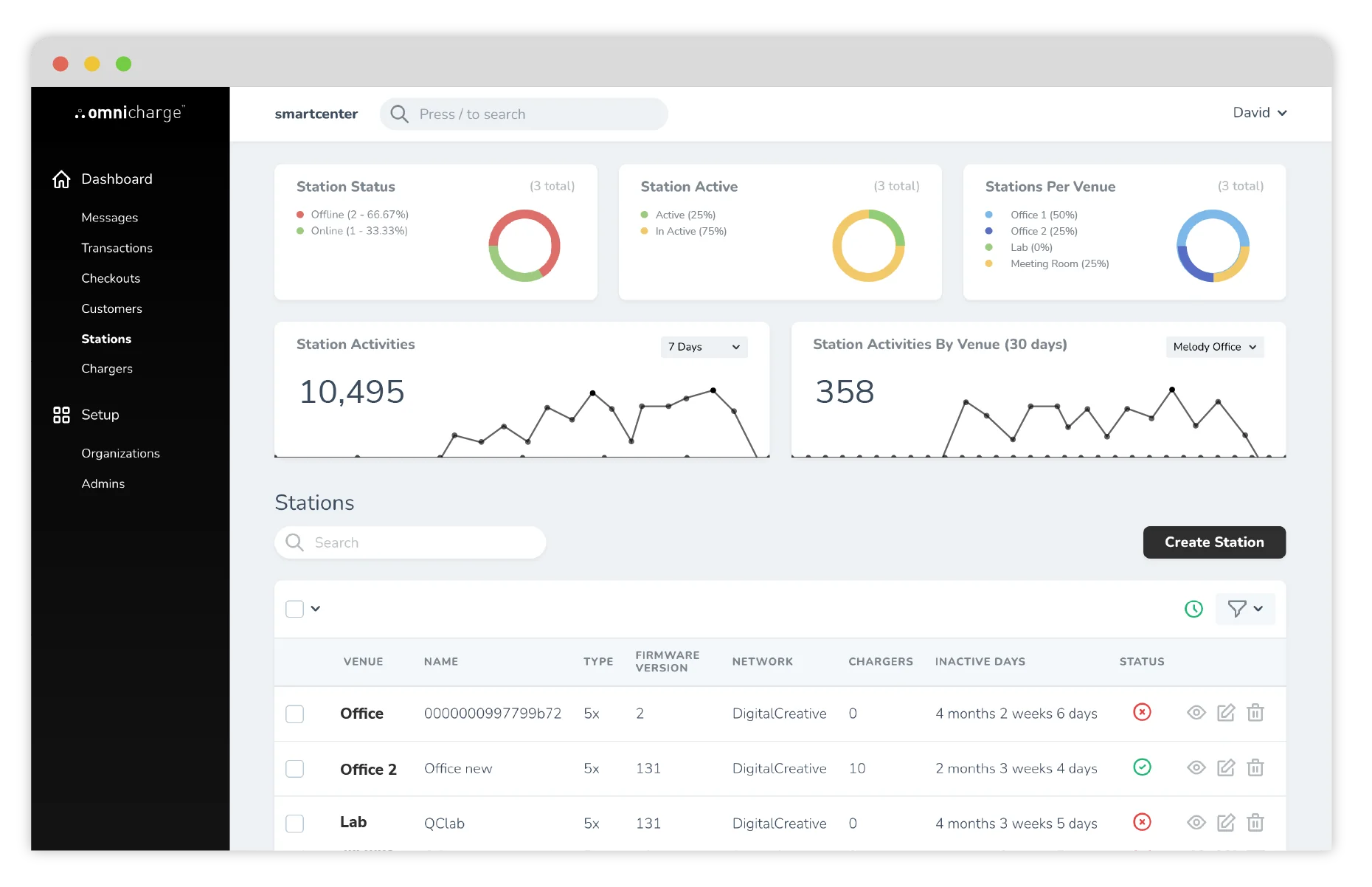View Lab station details via eye icon
The height and width of the screenshot is (887, 1372).
(1196, 823)
